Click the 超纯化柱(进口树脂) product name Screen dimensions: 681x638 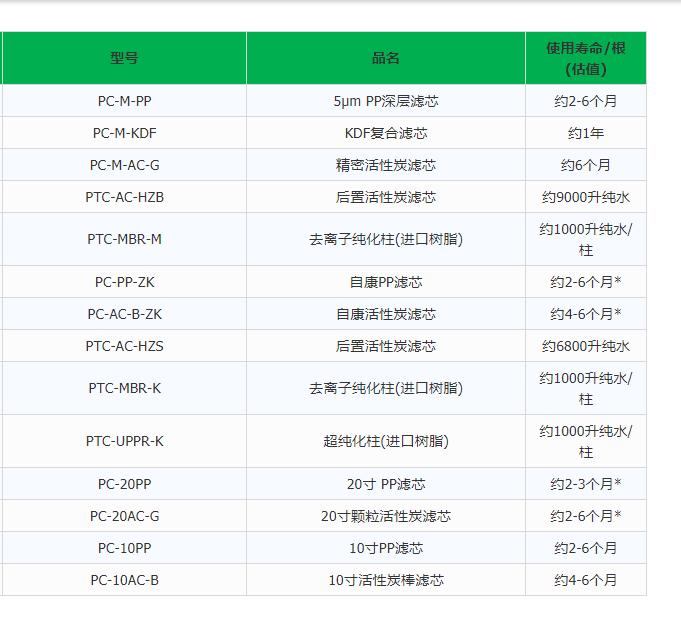pyautogui.click(x=386, y=441)
